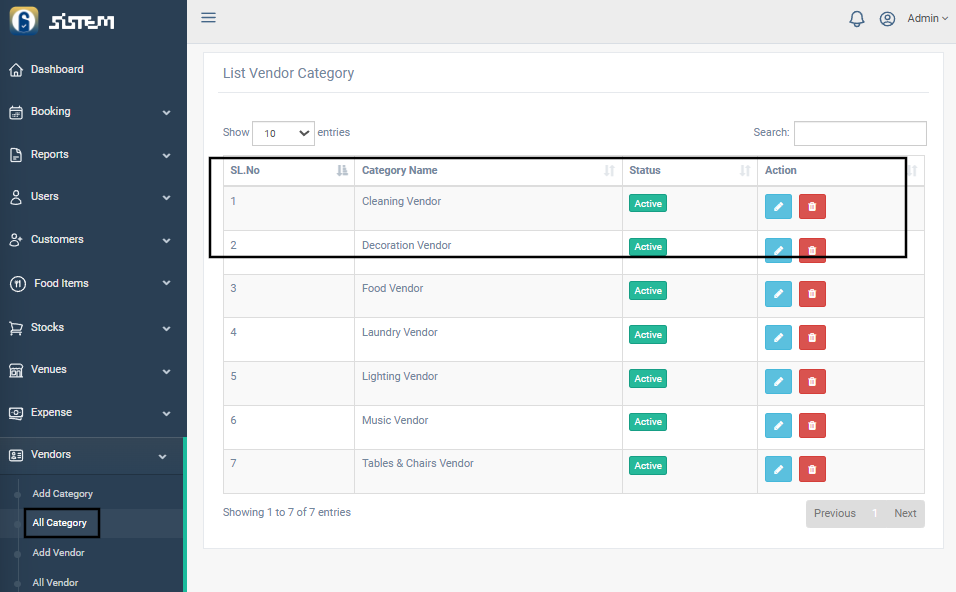This screenshot has width=956, height=592.
Task: Go to Previous page
Action: 835,513
